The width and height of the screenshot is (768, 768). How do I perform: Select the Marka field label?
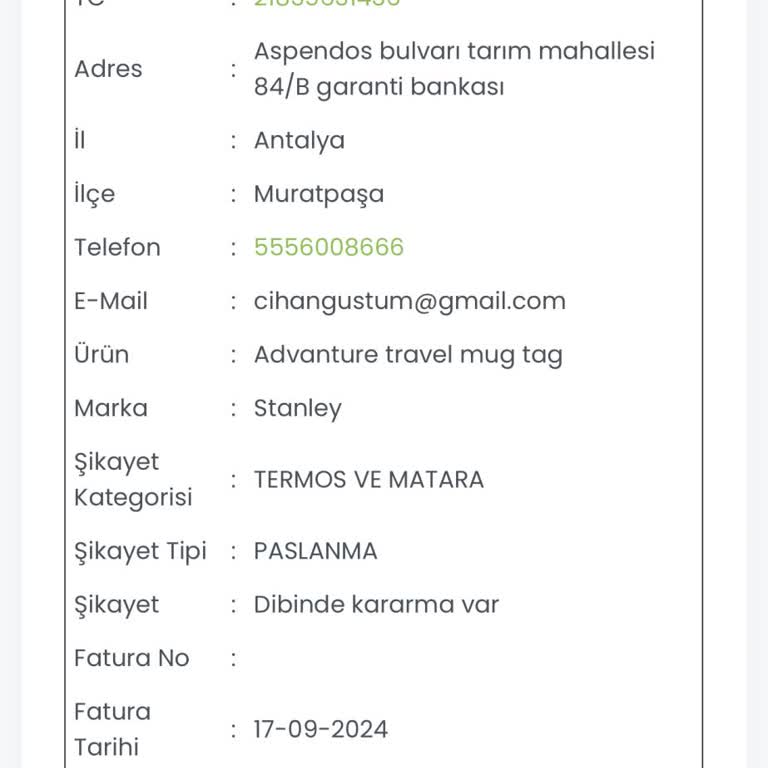(x=110, y=408)
